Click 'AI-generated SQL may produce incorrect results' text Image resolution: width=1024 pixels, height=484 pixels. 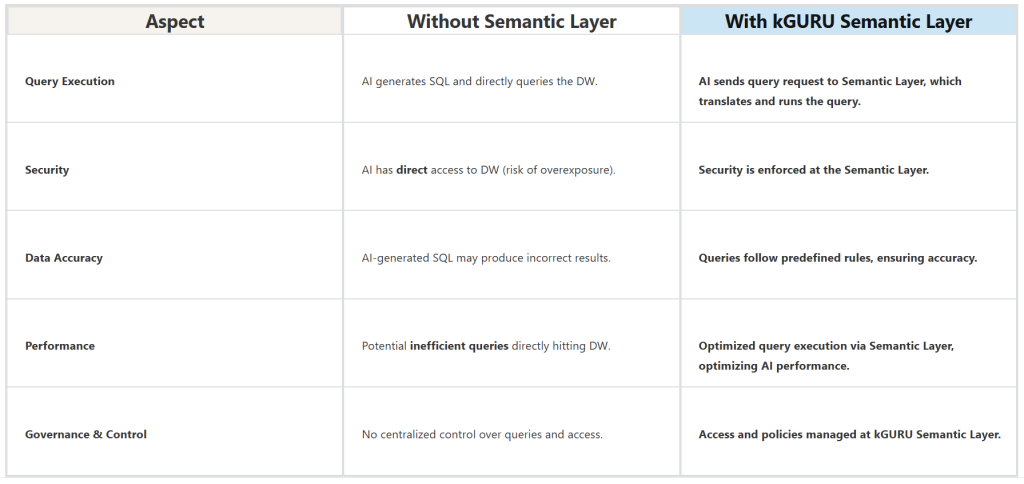(x=486, y=258)
